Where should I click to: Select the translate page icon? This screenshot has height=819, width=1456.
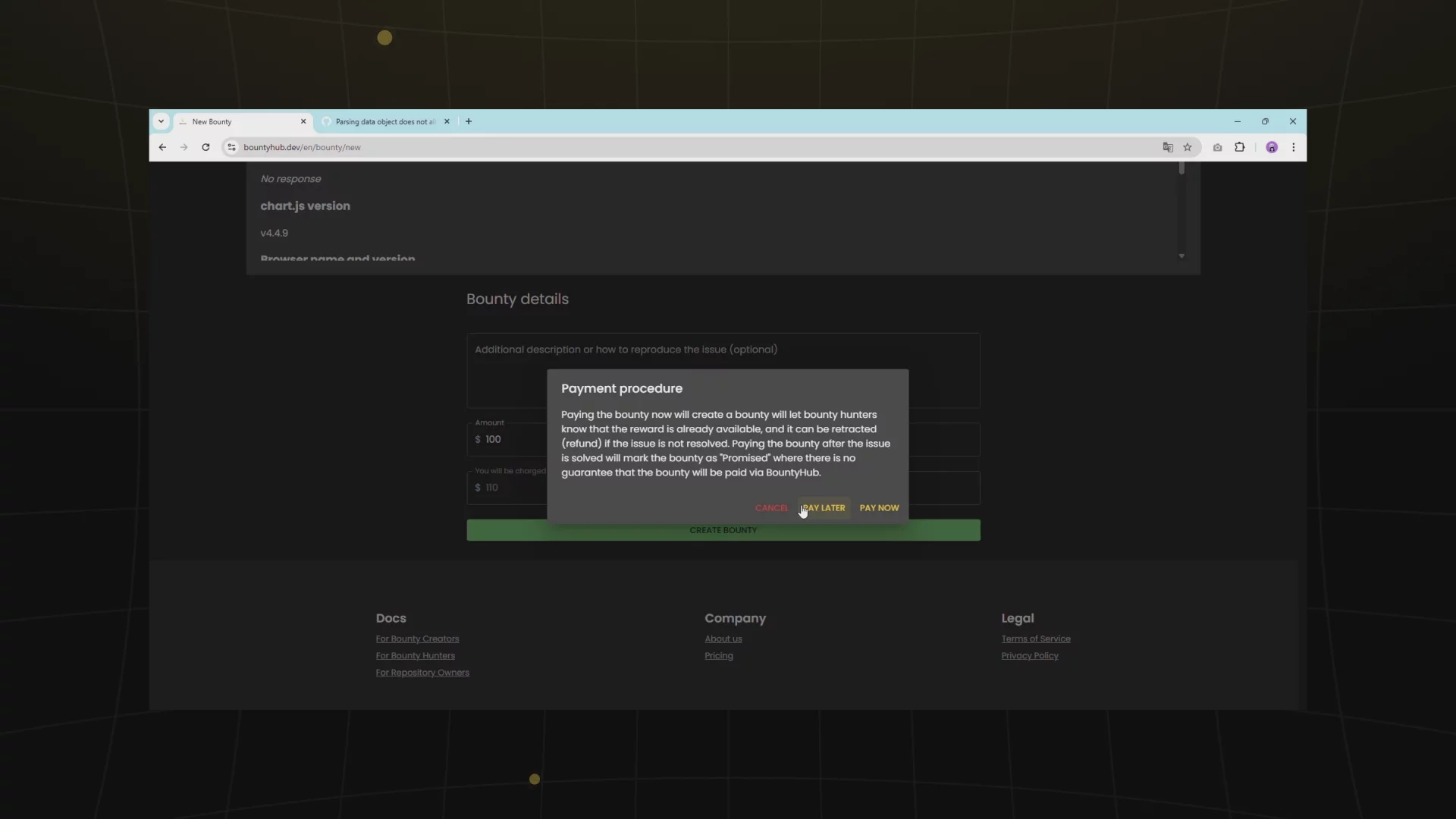(x=1168, y=147)
